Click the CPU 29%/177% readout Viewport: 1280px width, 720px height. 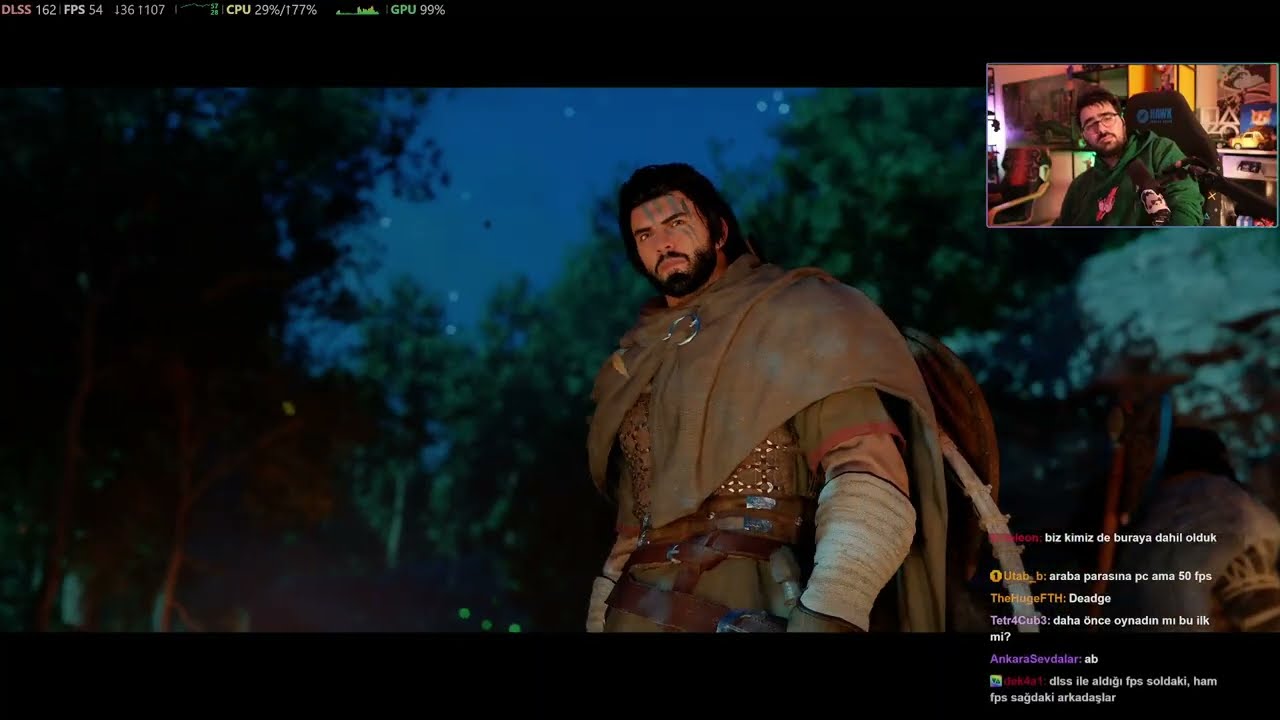(271, 10)
